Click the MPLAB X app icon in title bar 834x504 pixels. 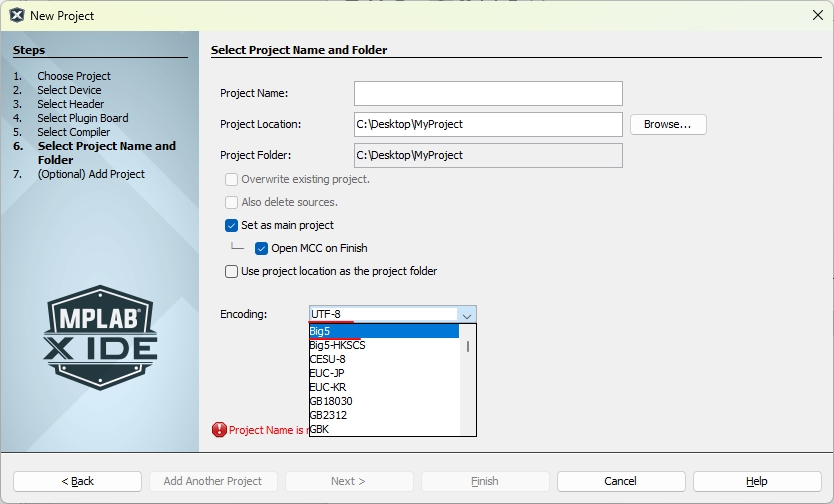(17, 15)
